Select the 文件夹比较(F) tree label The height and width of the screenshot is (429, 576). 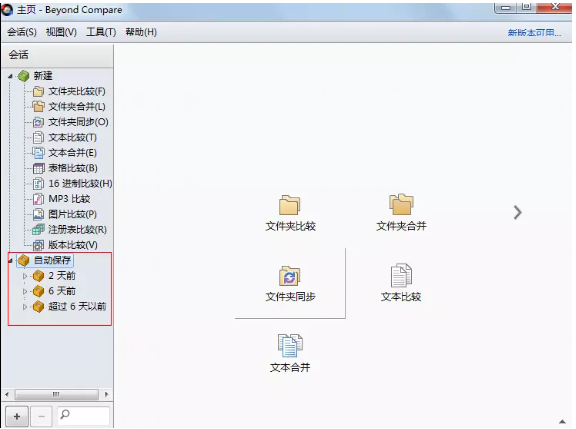[77, 91]
